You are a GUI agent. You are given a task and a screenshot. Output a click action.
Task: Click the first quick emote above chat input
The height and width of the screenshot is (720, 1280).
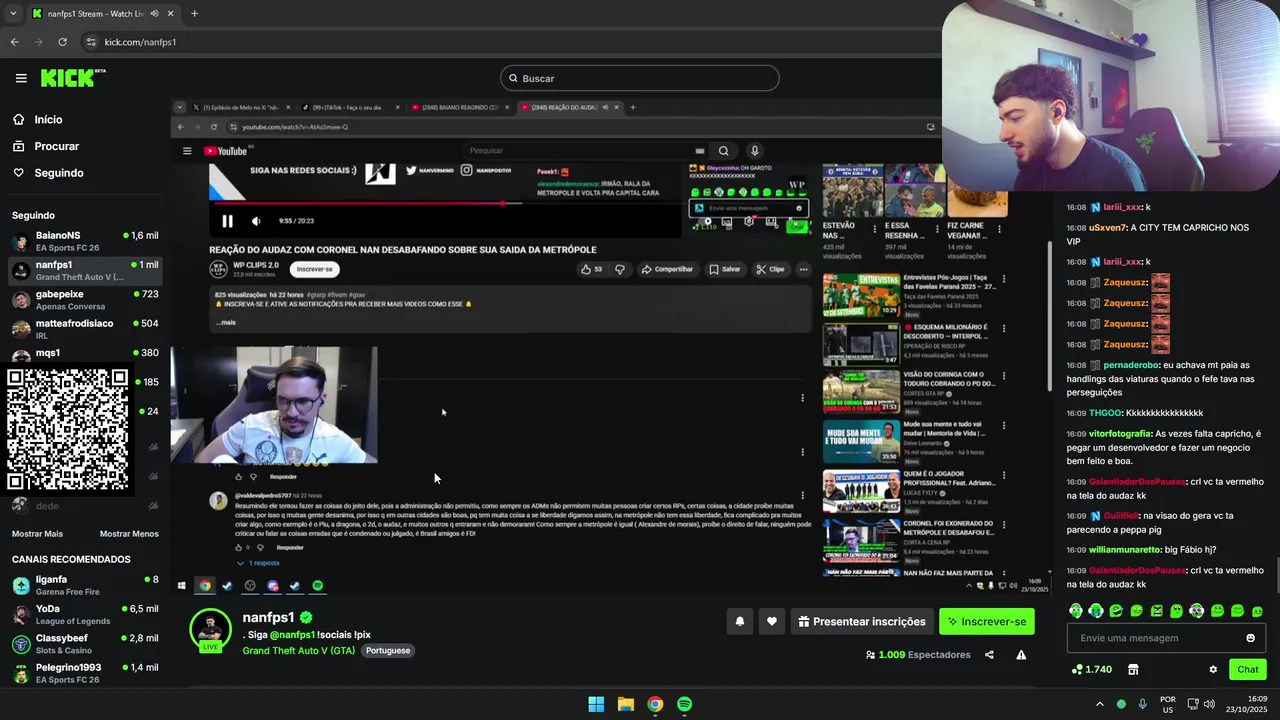(x=1076, y=610)
